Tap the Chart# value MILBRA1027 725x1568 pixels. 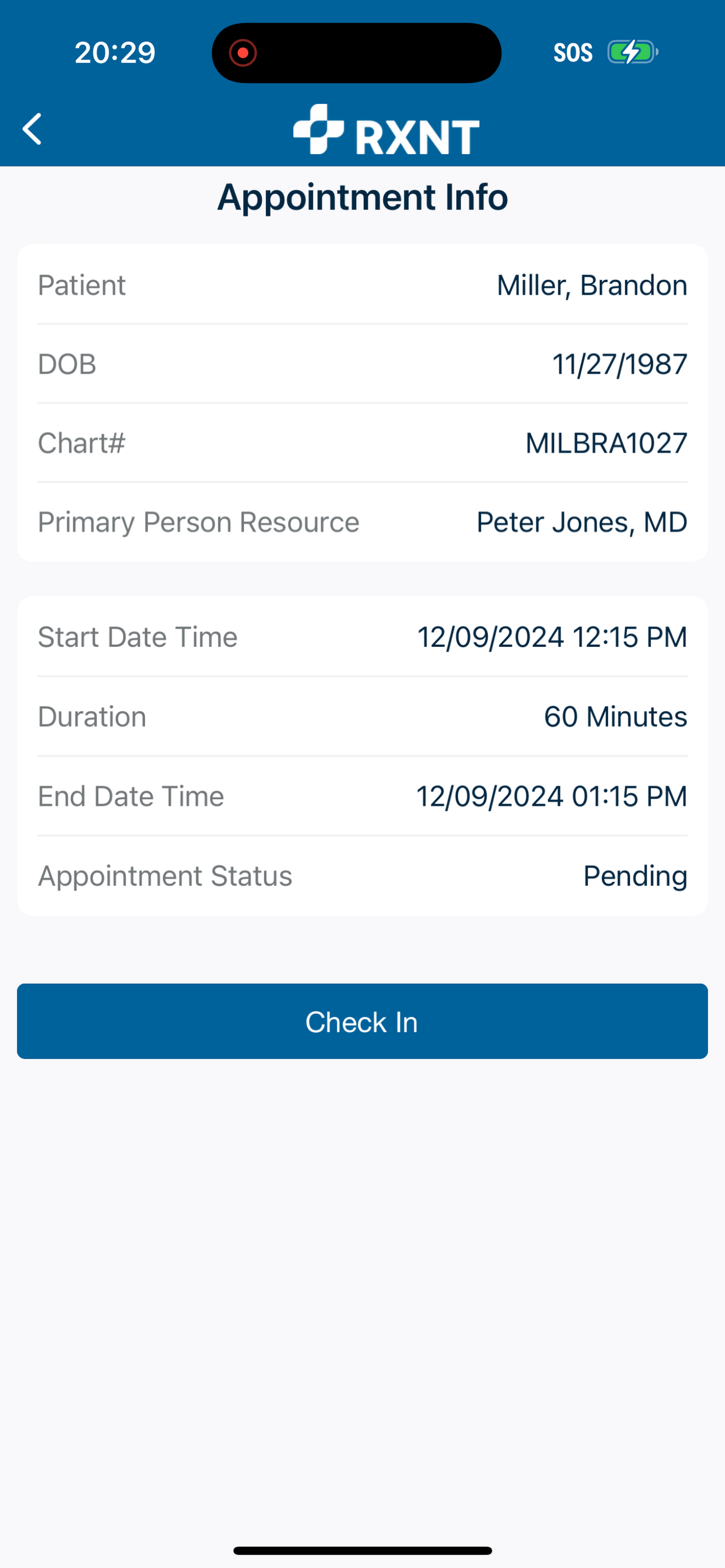(x=606, y=443)
